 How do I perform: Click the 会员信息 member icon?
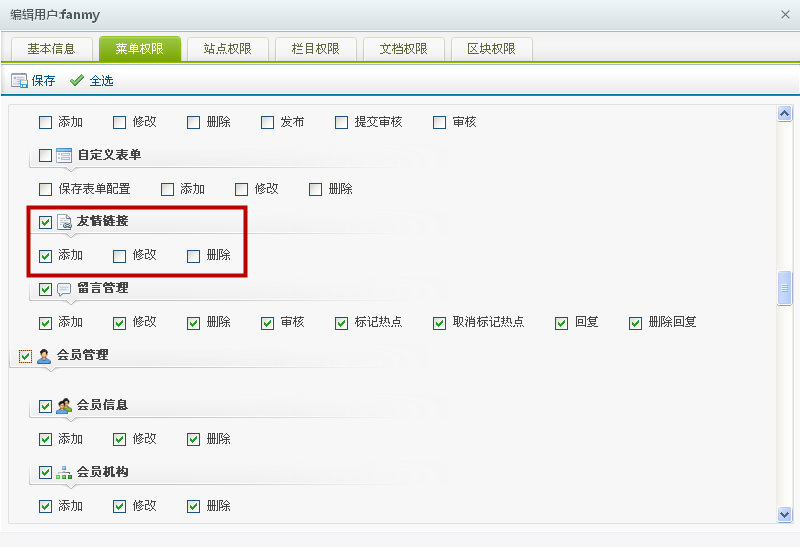click(x=64, y=406)
